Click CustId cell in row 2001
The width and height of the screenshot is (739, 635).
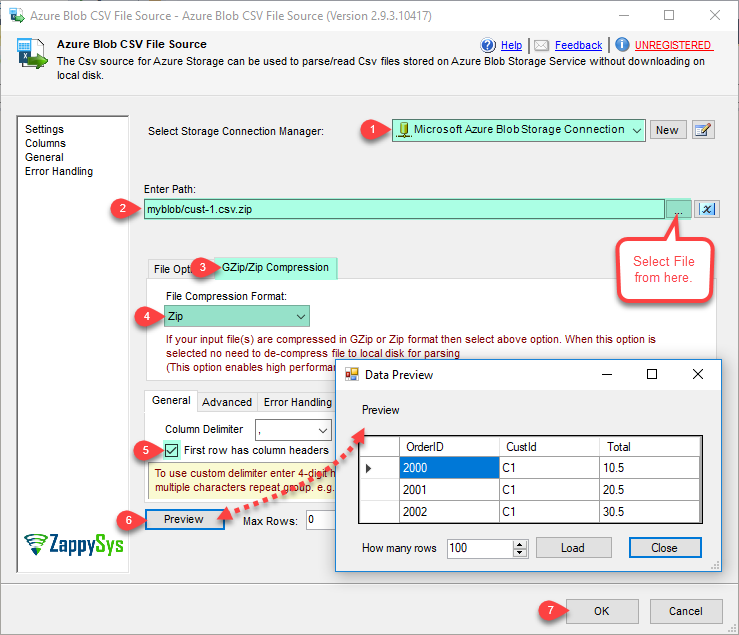[x=550, y=490]
